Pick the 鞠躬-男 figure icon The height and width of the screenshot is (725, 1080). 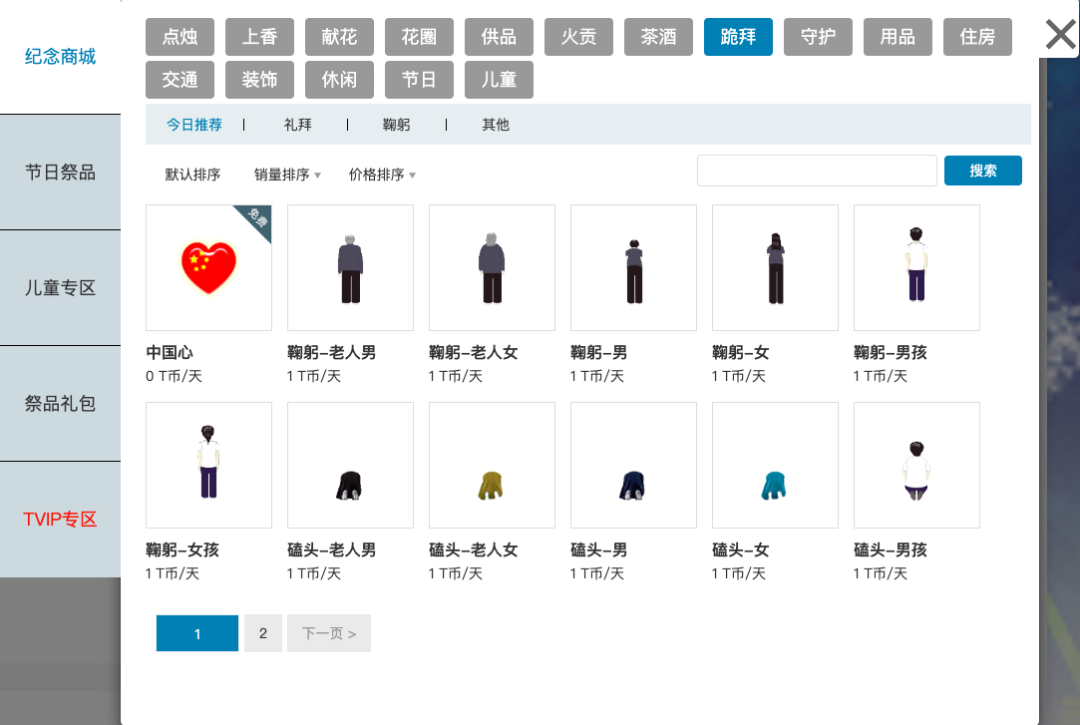click(x=634, y=267)
